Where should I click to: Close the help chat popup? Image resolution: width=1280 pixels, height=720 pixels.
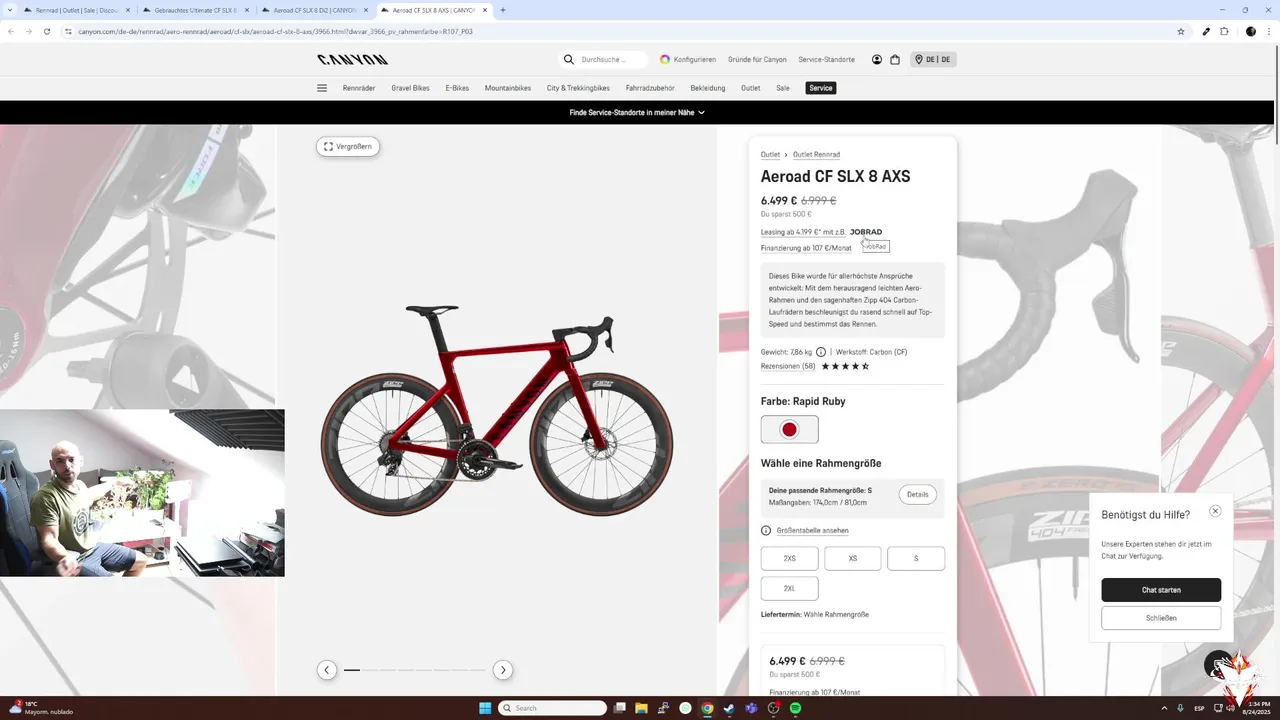[1215, 511]
